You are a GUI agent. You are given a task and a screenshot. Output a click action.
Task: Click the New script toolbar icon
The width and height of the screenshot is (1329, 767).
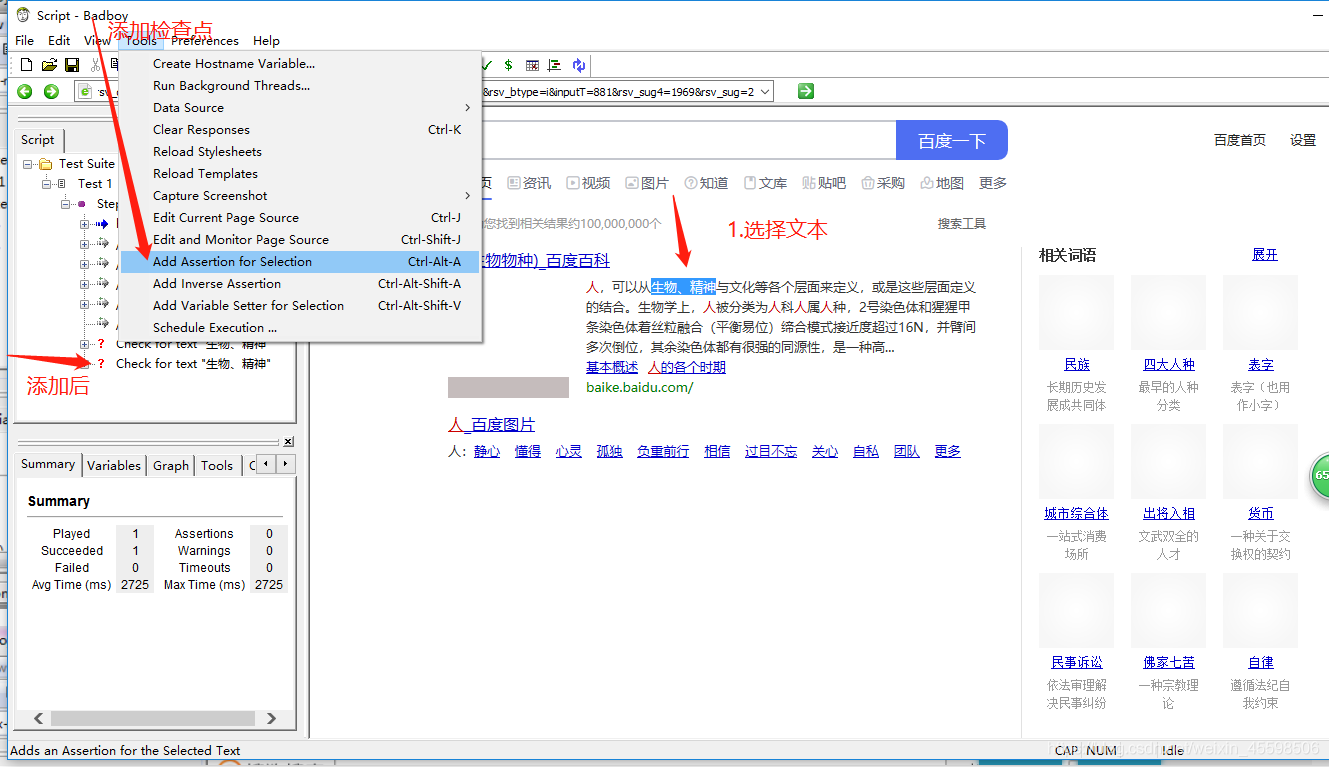[27, 65]
